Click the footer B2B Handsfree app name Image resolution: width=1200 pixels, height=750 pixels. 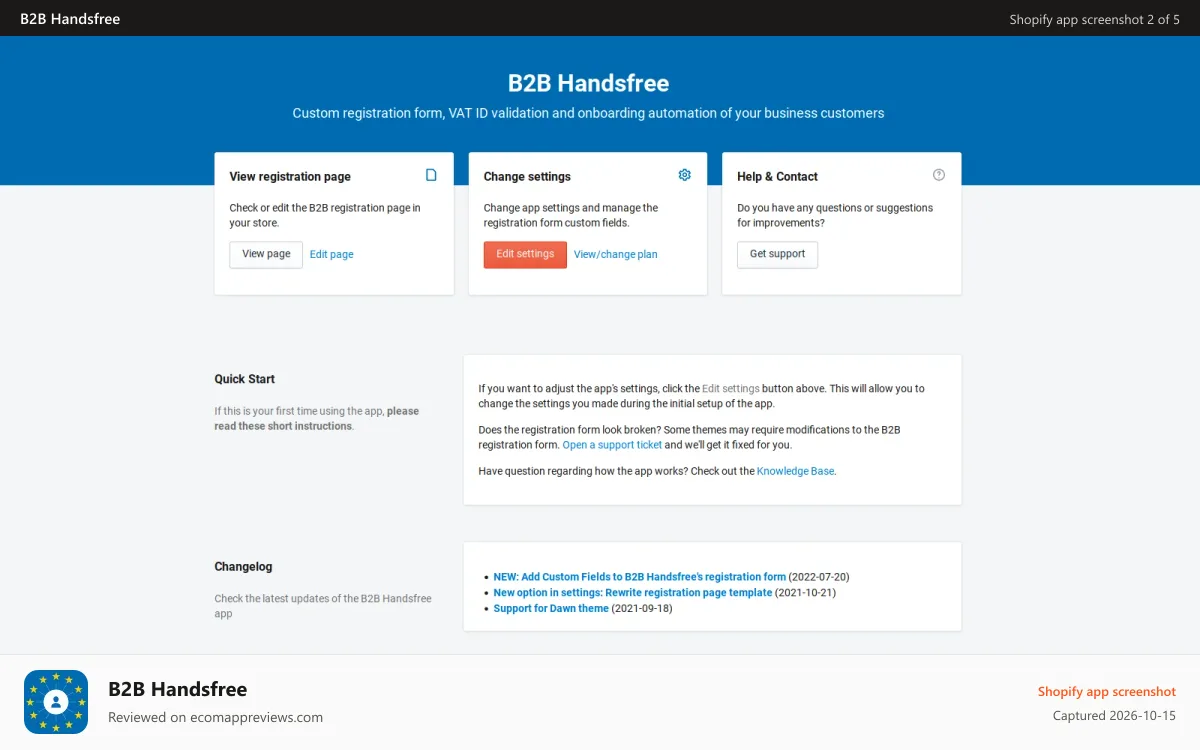click(177, 689)
